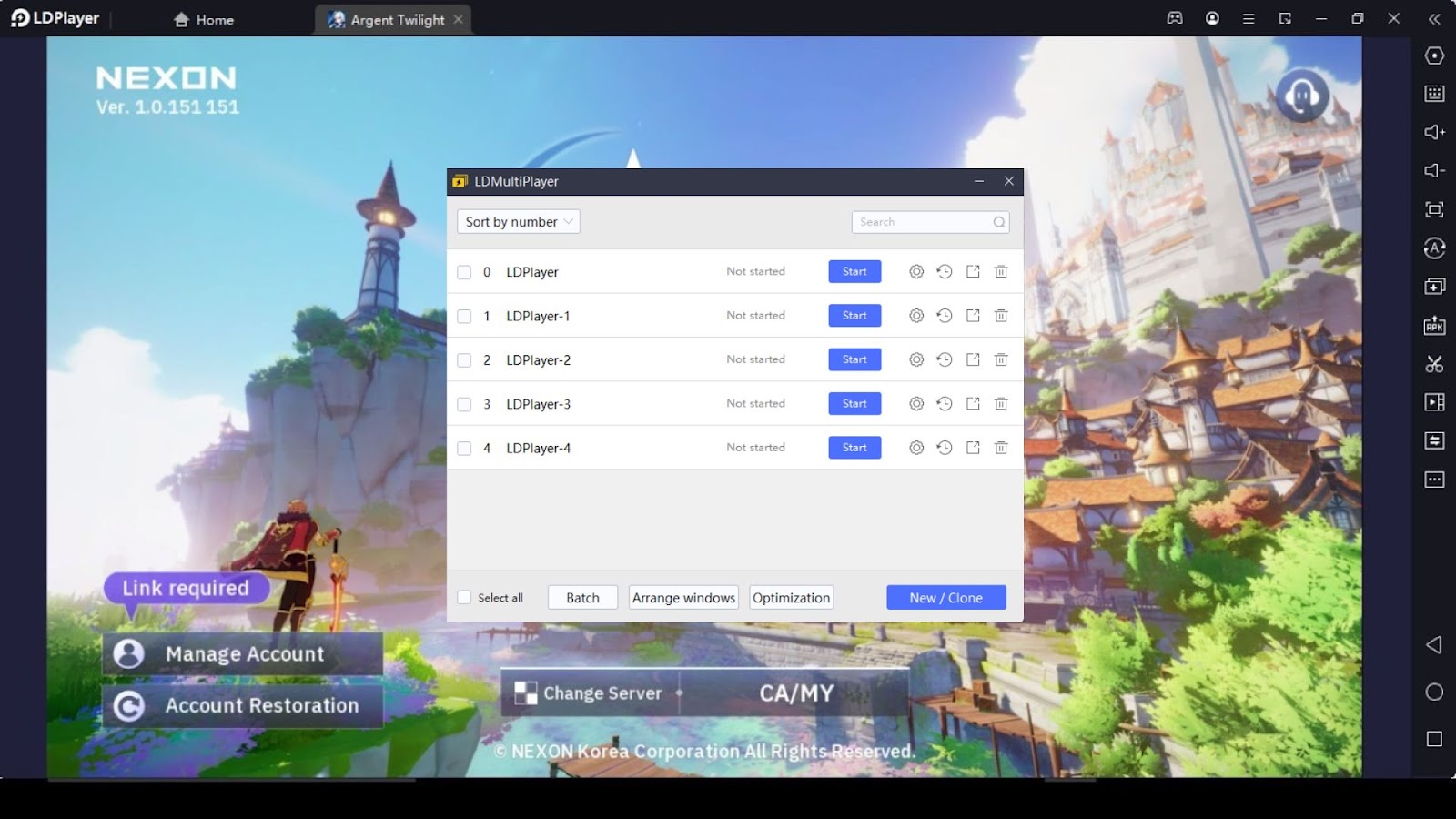The height and width of the screenshot is (819, 1456).
Task: Open Manage Account in the game
Action: point(242,654)
